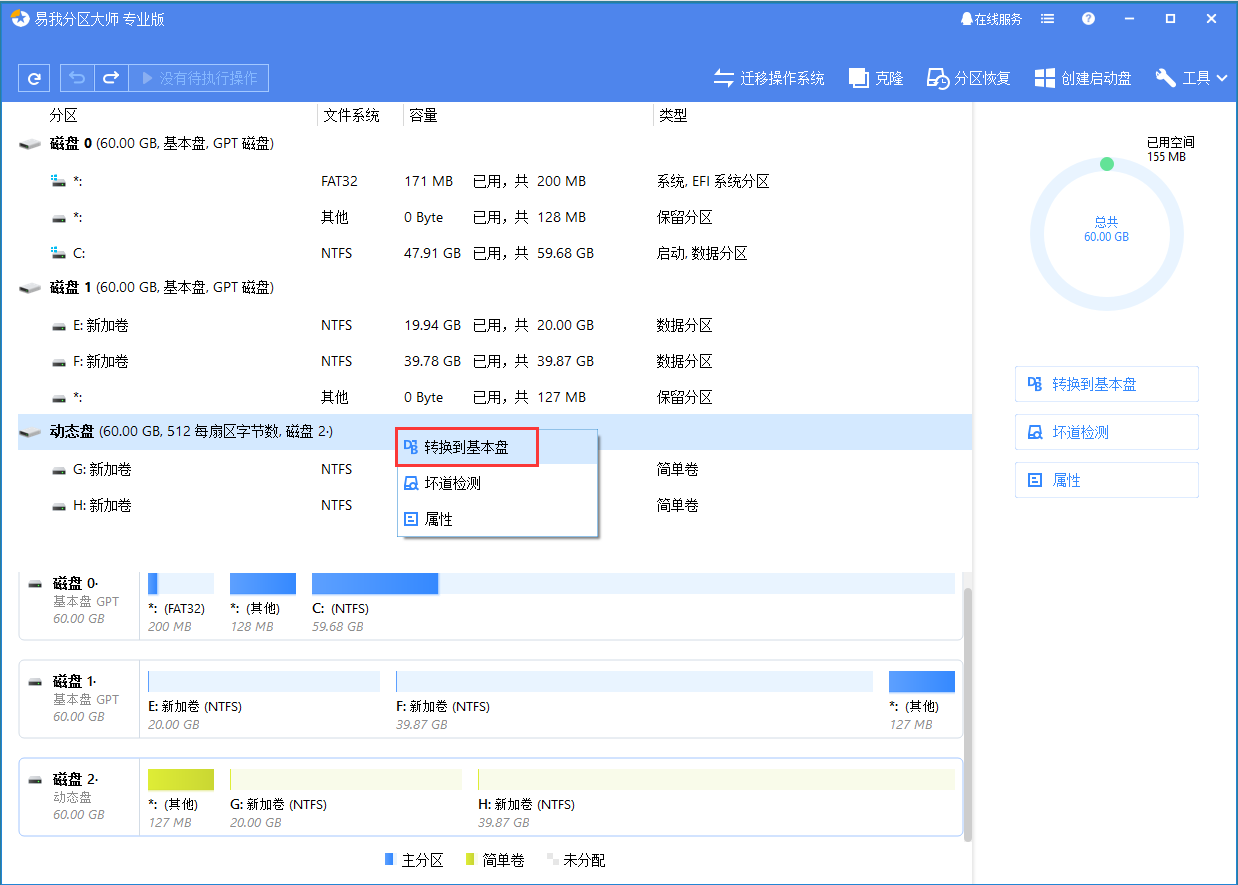Click the refresh icon in toolbar
Screen dimensions: 1238x885
34,78
